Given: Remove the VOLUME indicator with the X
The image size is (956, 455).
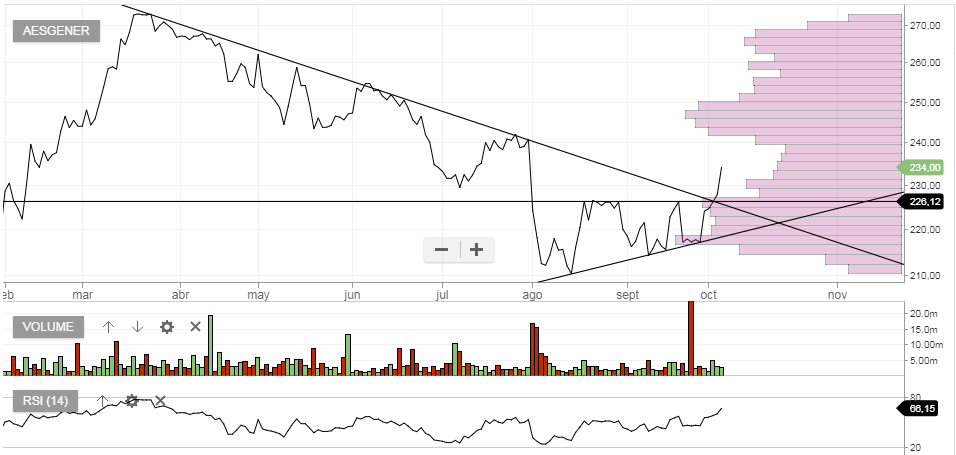Looking at the screenshot, I should (x=195, y=327).
